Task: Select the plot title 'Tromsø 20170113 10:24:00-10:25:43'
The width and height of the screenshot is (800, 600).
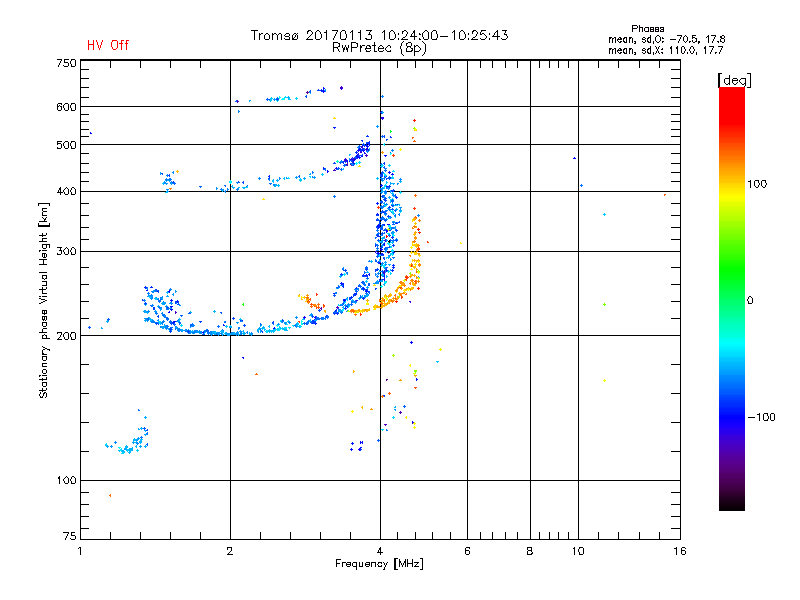Action: (379, 35)
